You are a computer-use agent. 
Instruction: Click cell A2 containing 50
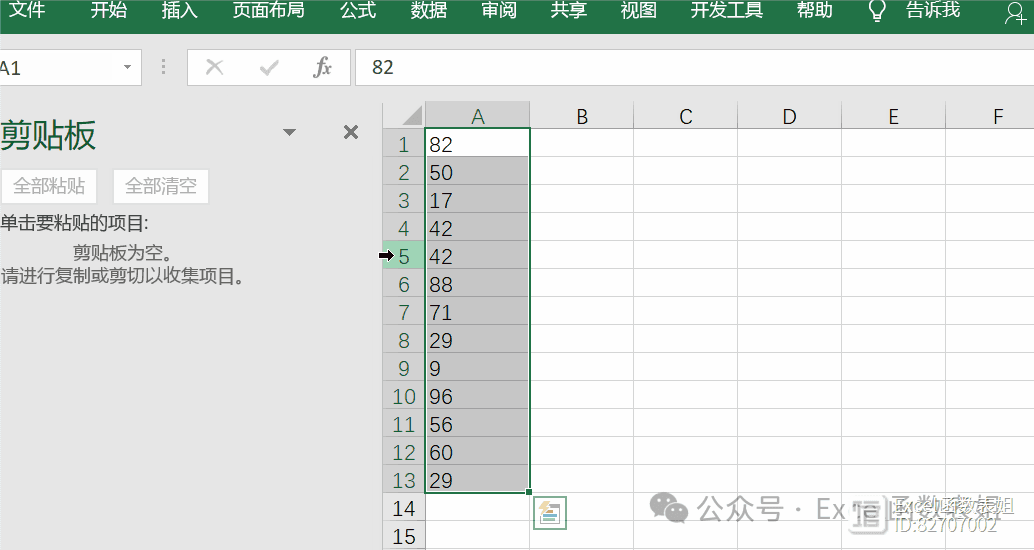(477, 172)
